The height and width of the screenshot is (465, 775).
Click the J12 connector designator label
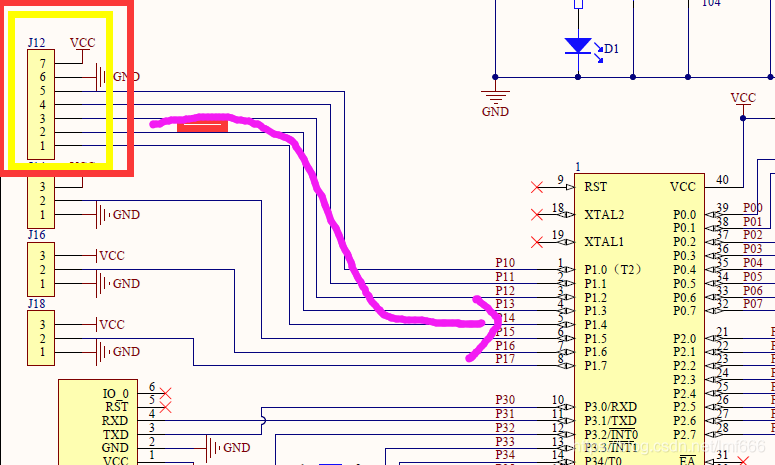tap(37, 42)
